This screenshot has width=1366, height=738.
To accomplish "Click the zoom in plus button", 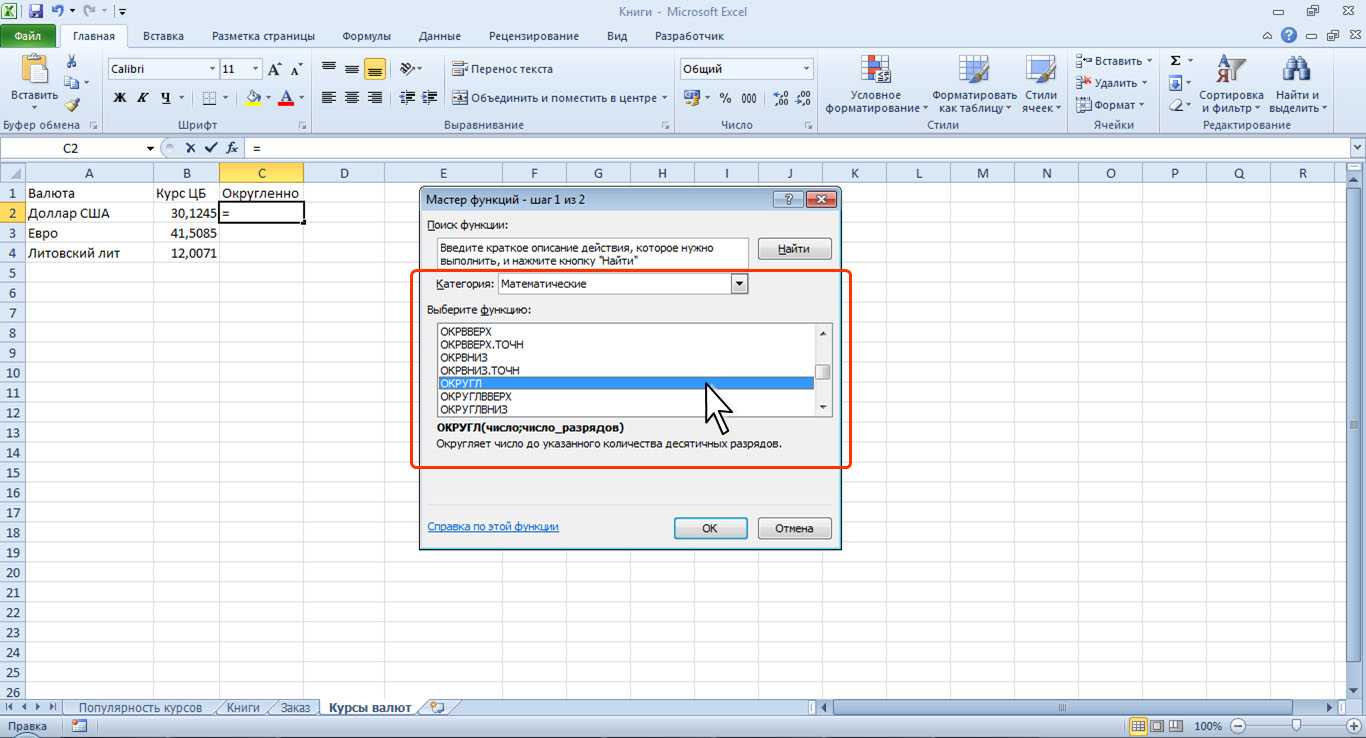I will pos(1353,726).
